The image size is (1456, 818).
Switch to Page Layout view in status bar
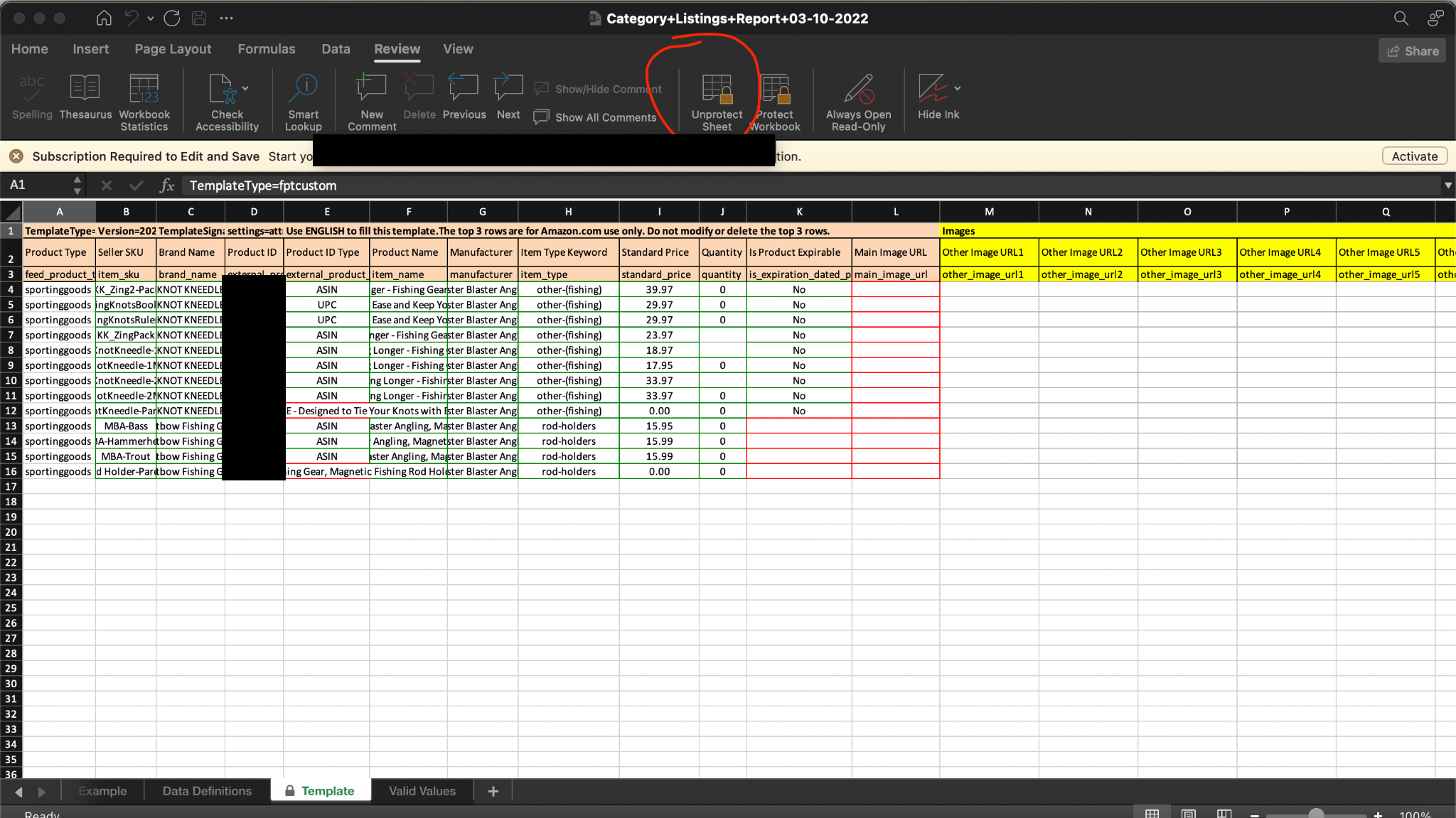click(1188, 814)
